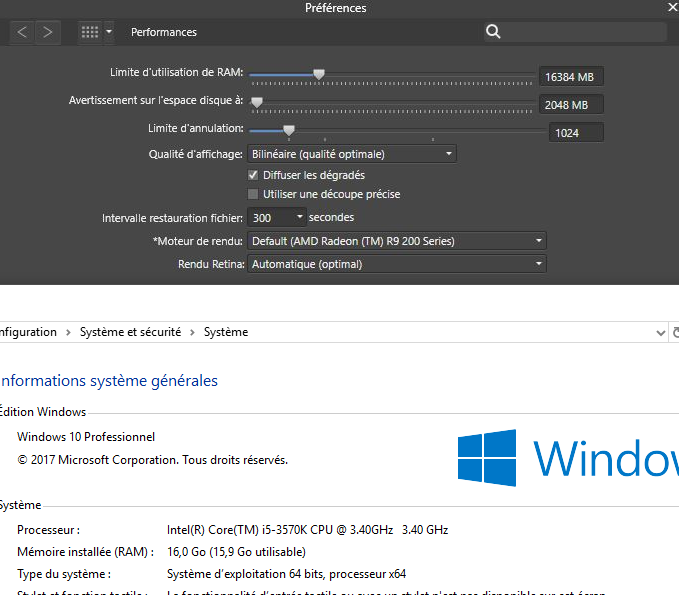This screenshot has height=595, width=679.
Task: Click the search magnifier icon
Action: pos(493,32)
